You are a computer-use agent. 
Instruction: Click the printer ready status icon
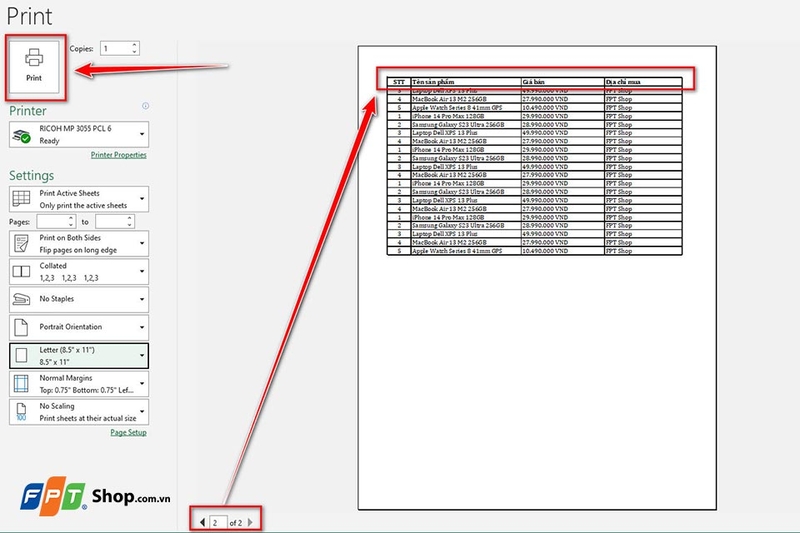(21, 136)
